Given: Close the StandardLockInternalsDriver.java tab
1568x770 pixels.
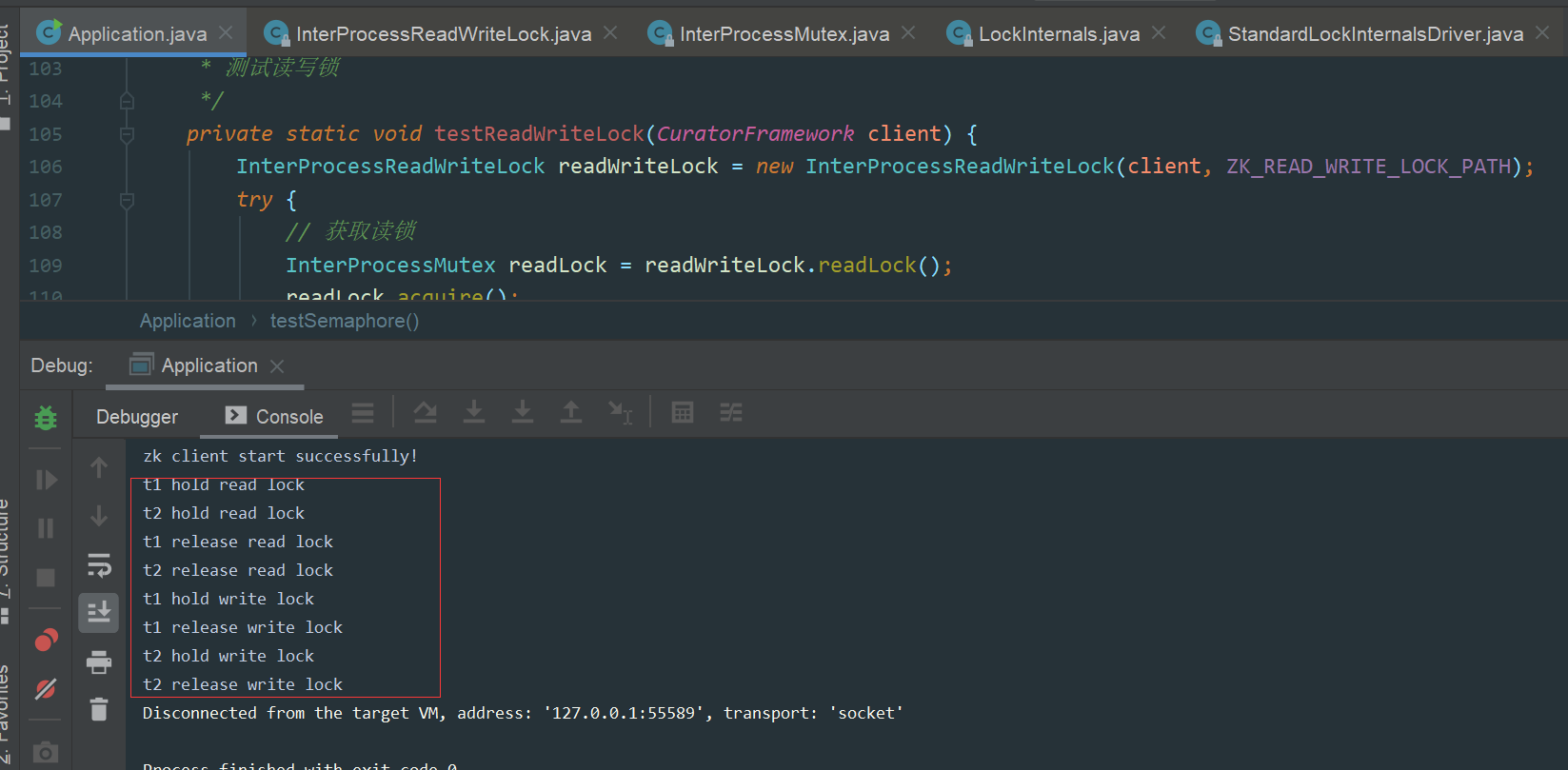Looking at the screenshot, I should point(1542,33).
